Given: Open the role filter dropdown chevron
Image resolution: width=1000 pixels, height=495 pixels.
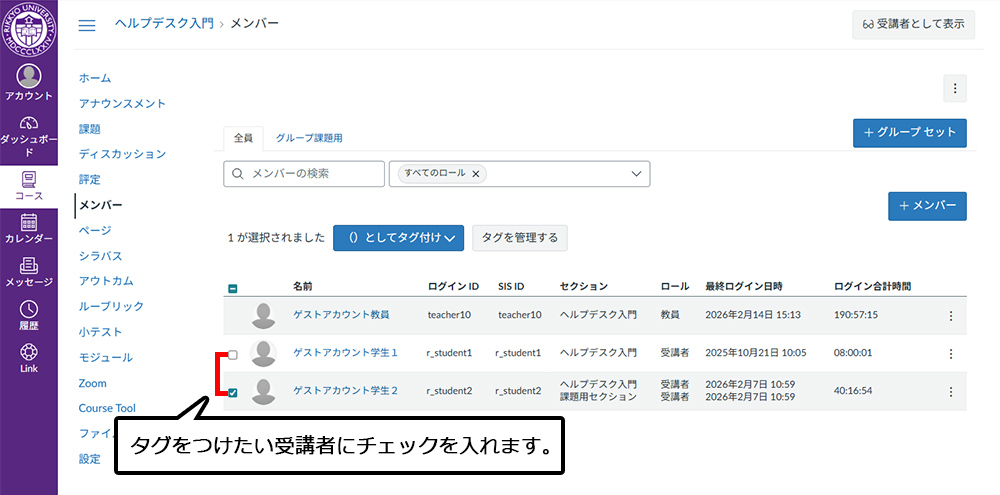Looking at the screenshot, I should coord(636,174).
